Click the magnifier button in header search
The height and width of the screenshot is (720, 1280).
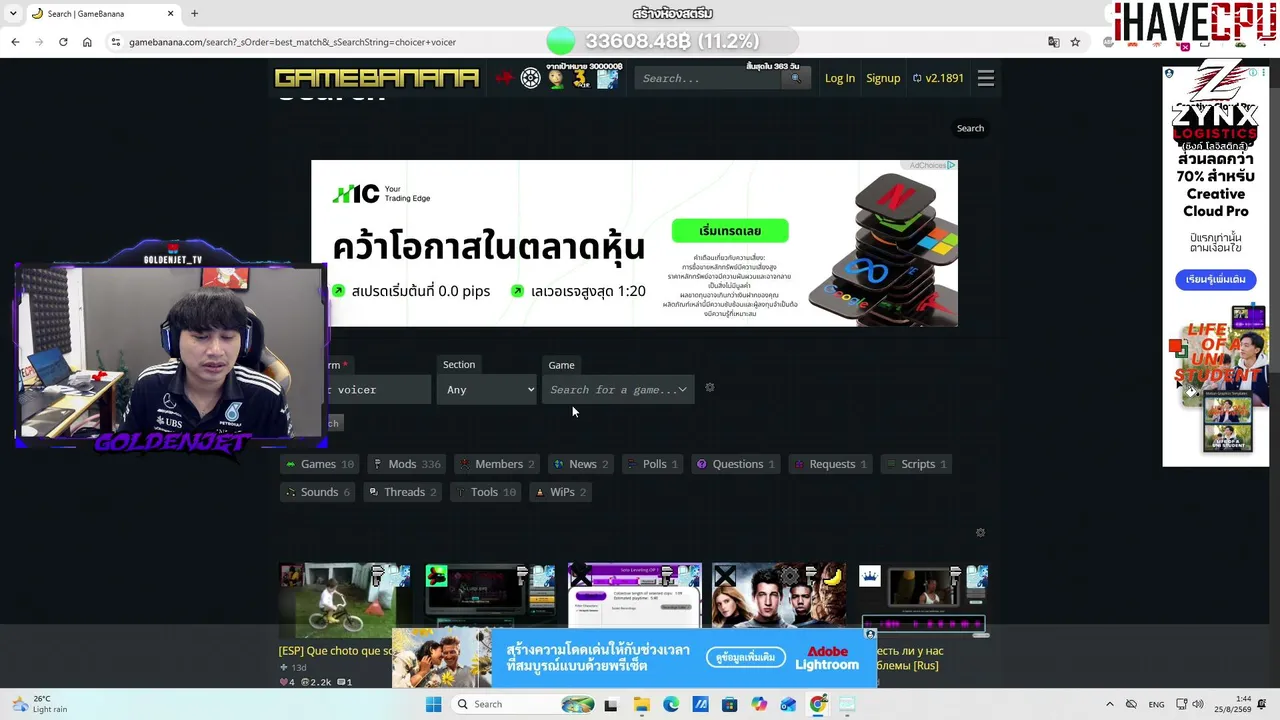click(796, 78)
